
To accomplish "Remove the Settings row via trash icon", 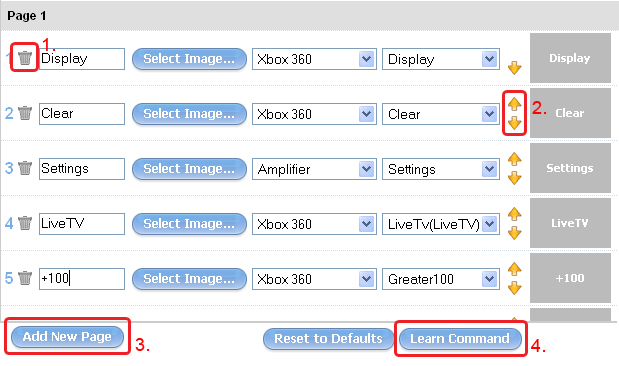I will click(x=25, y=168).
